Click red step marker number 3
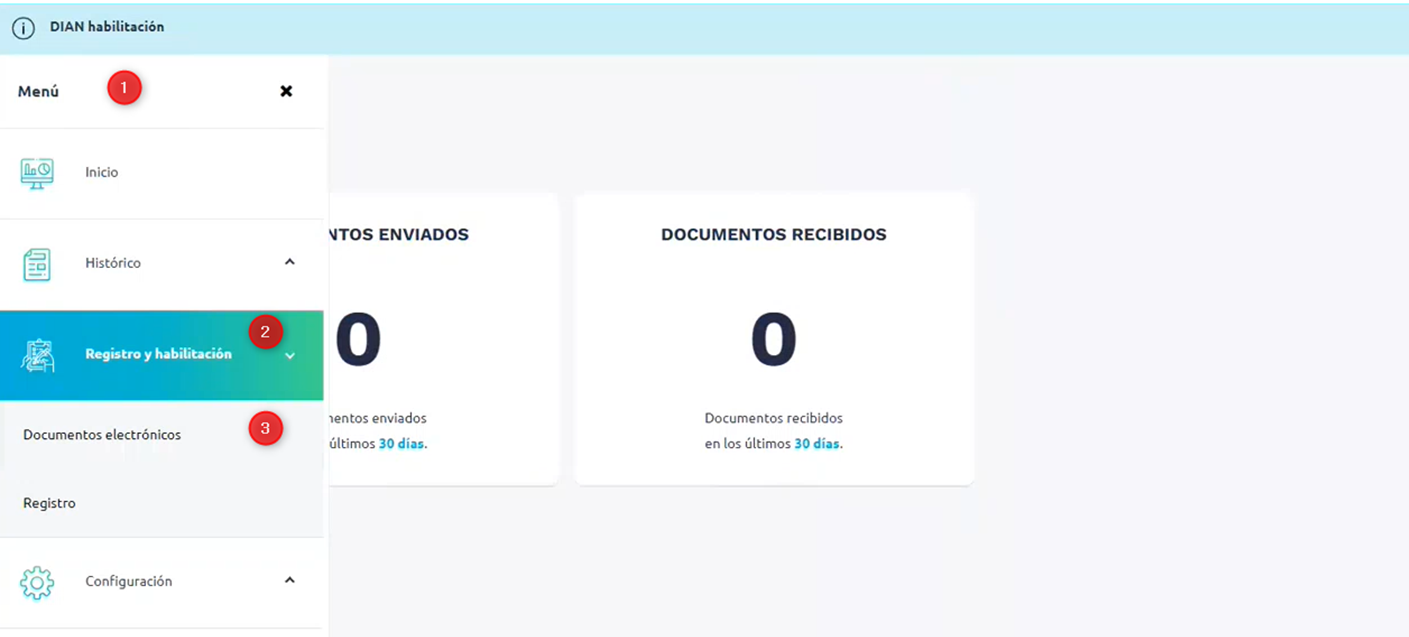The width and height of the screenshot is (1409, 637). tap(265, 429)
